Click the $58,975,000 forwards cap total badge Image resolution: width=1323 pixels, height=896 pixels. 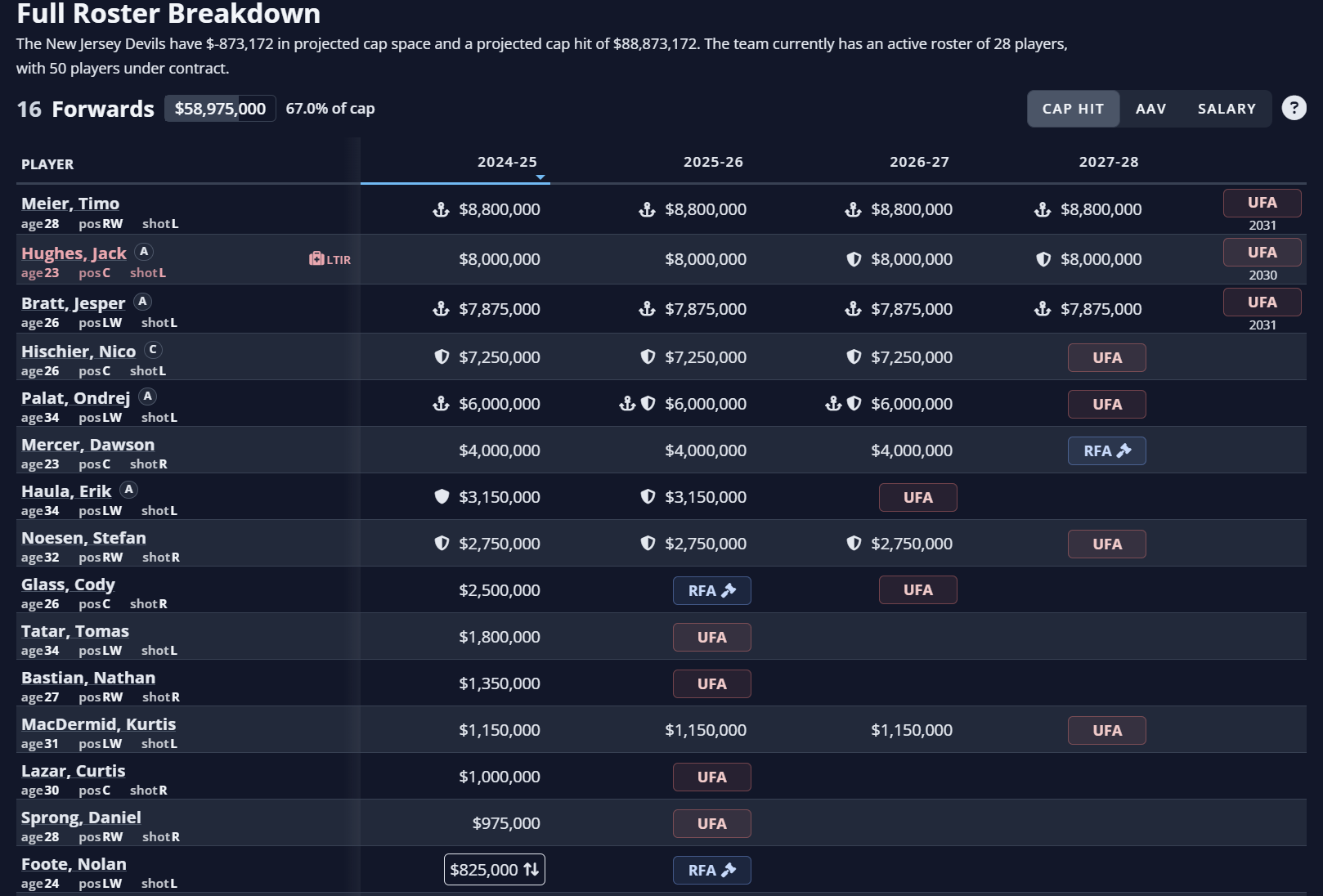(220, 109)
